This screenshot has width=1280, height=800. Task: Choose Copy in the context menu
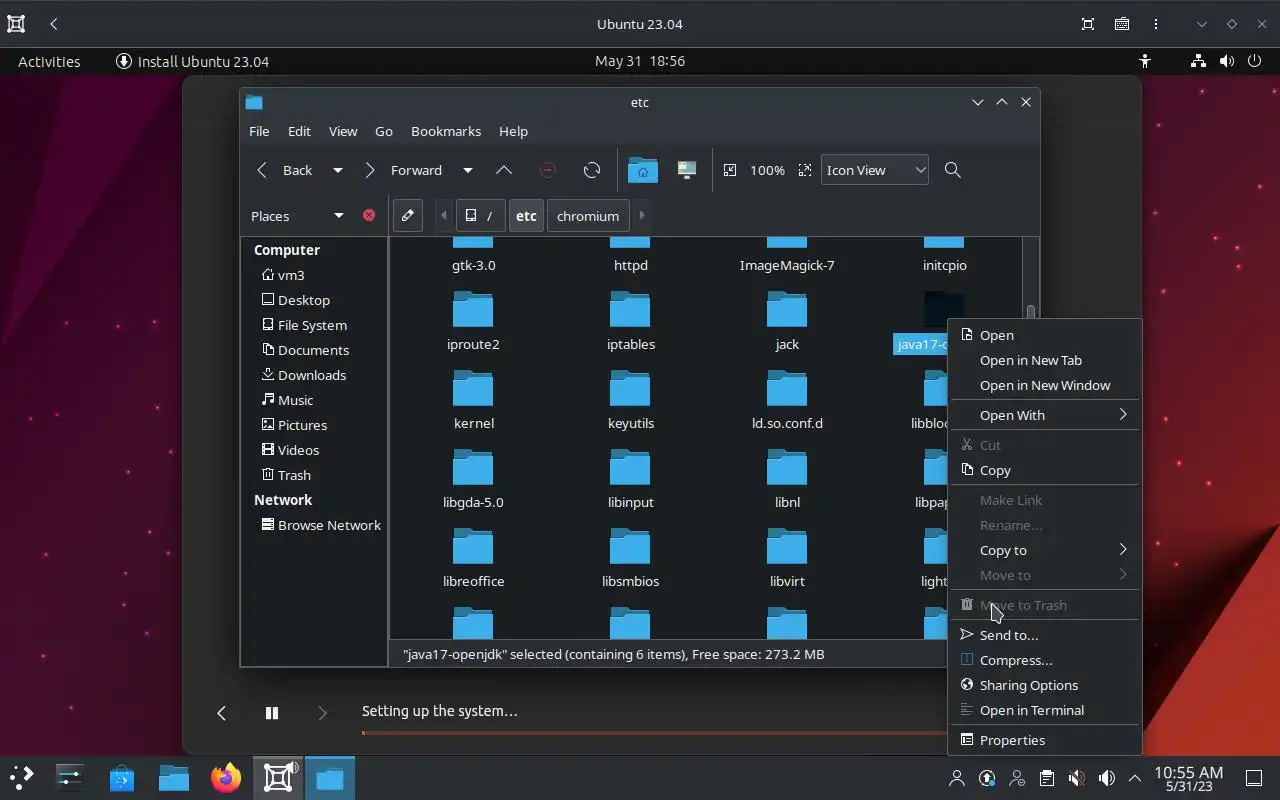point(1044,470)
